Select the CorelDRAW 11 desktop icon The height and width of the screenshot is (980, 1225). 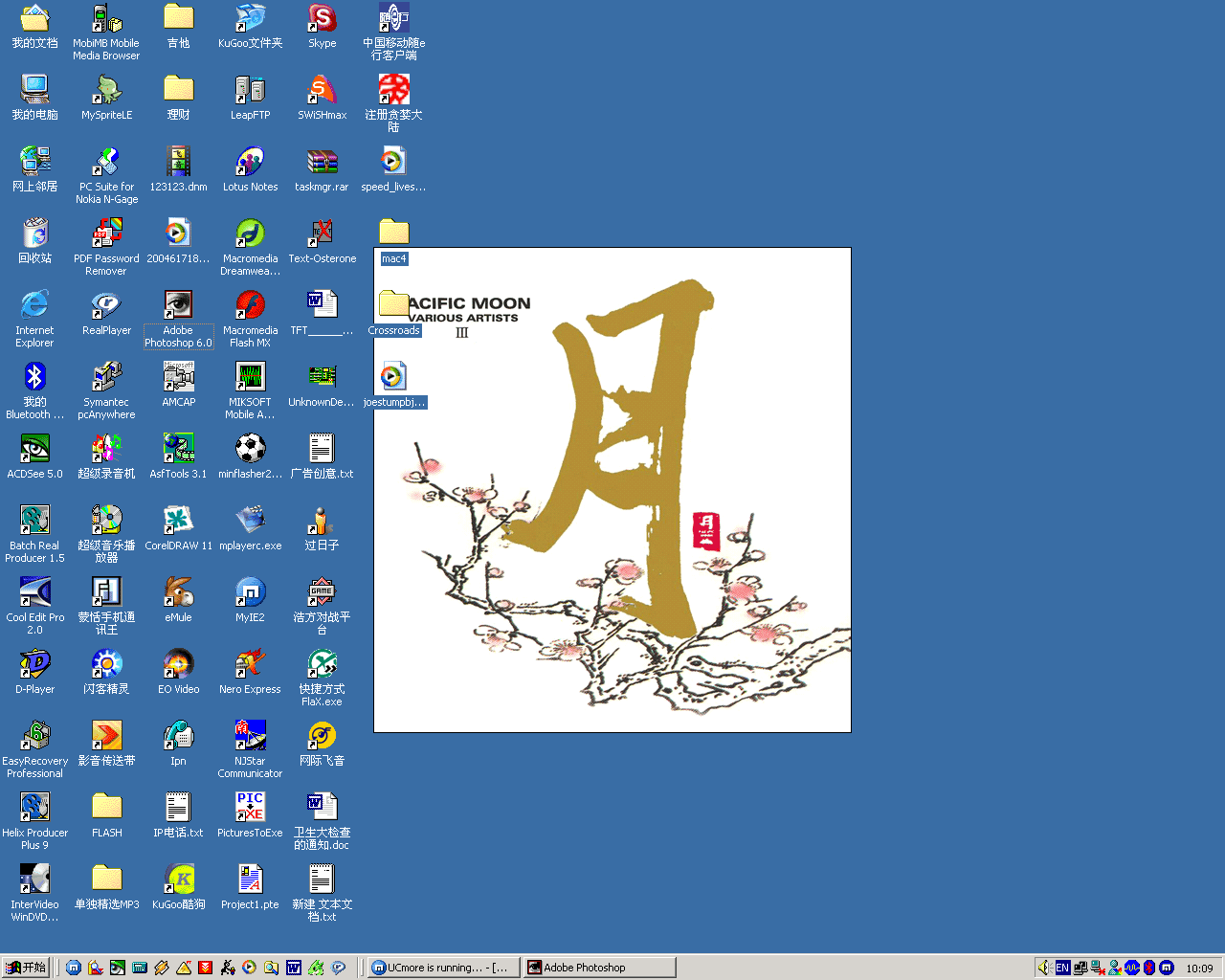(178, 528)
